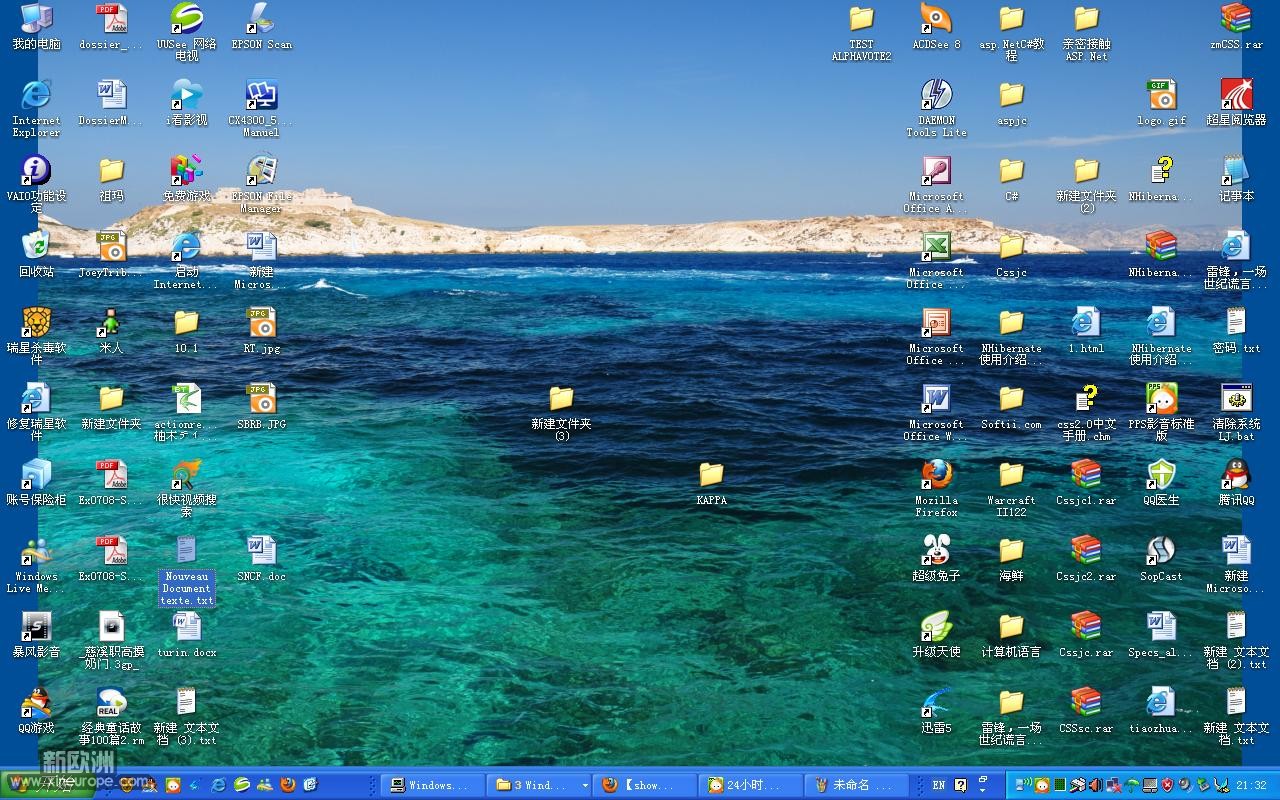Image resolution: width=1280 pixels, height=800 pixels.
Task: Switch to the Windows... taskbar window
Action: [x=433, y=785]
